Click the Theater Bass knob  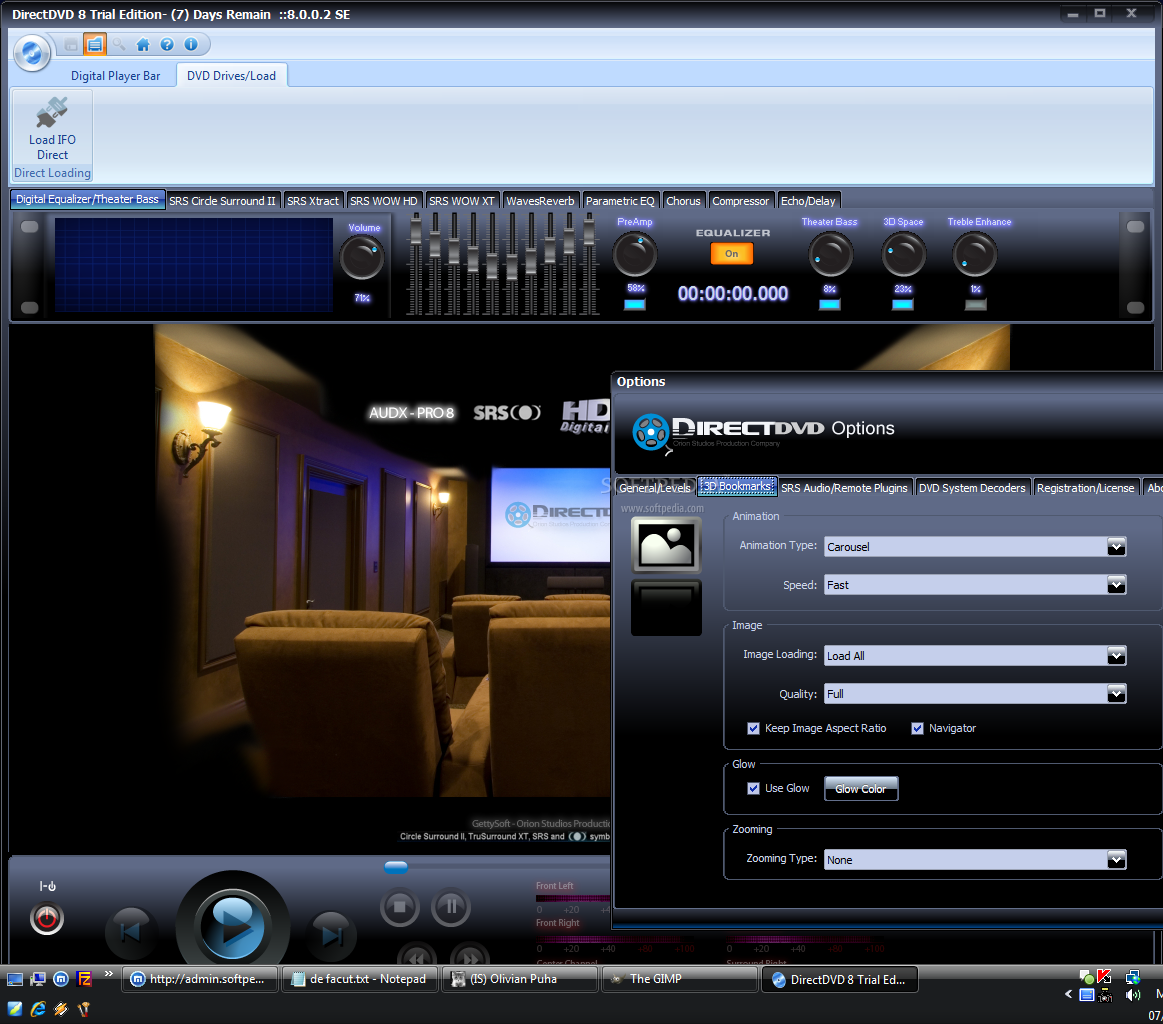pyautogui.click(x=830, y=254)
